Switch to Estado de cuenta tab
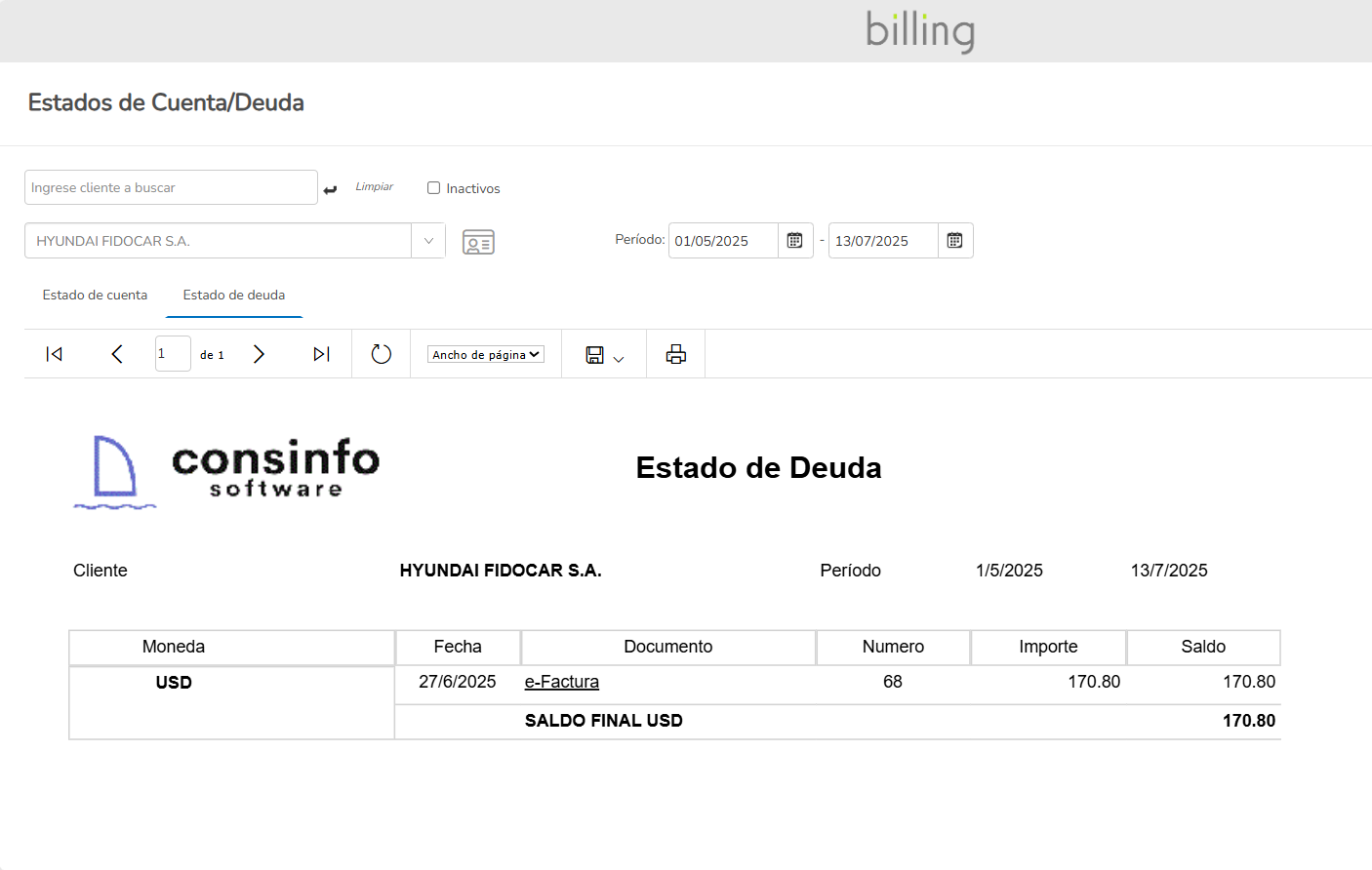 (x=95, y=295)
